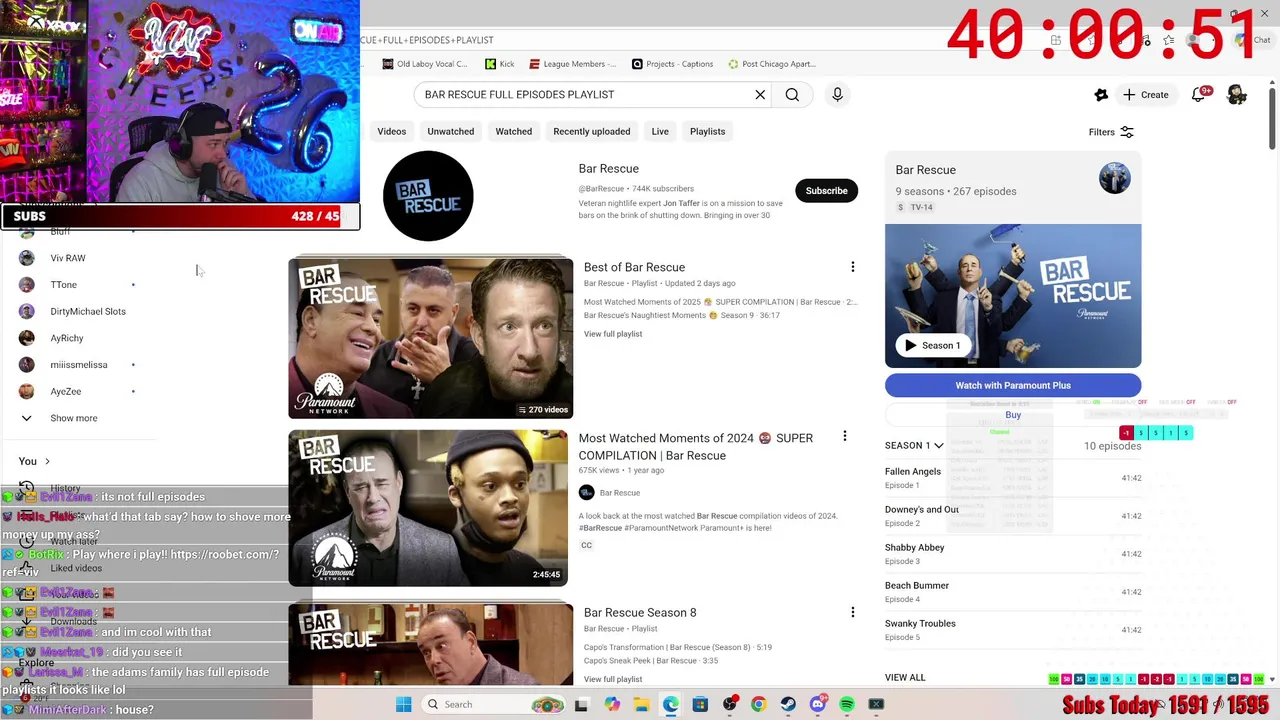Open Discord from the taskbar

[818, 704]
